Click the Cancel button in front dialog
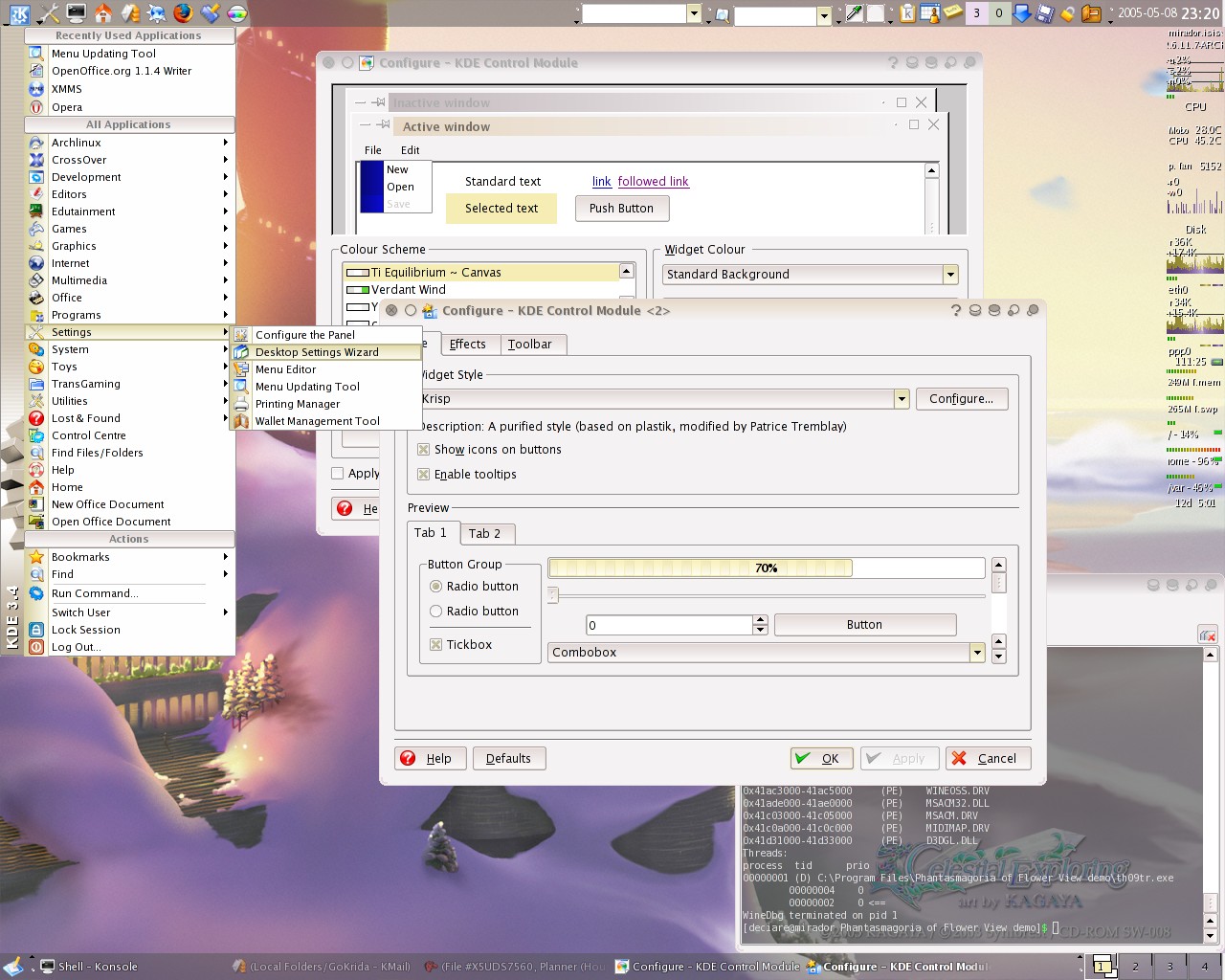The width and height of the screenshot is (1225, 980). click(x=988, y=759)
